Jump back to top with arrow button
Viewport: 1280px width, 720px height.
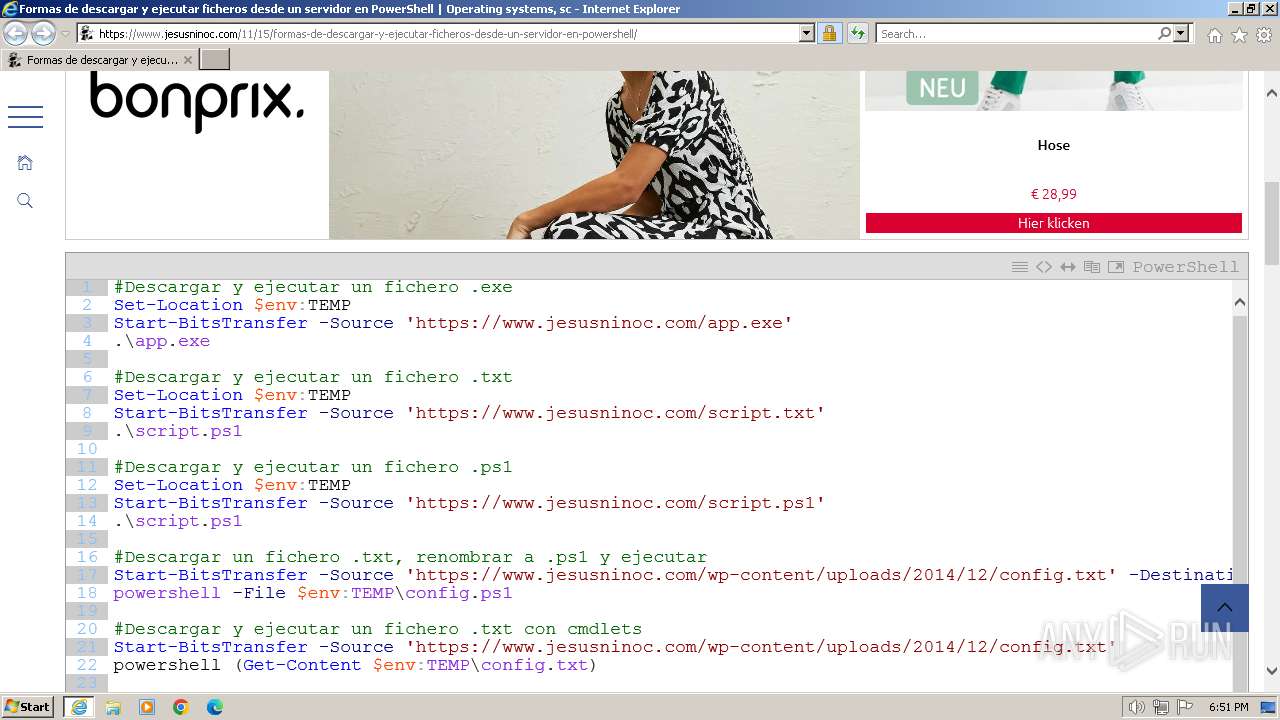(x=1225, y=608)
